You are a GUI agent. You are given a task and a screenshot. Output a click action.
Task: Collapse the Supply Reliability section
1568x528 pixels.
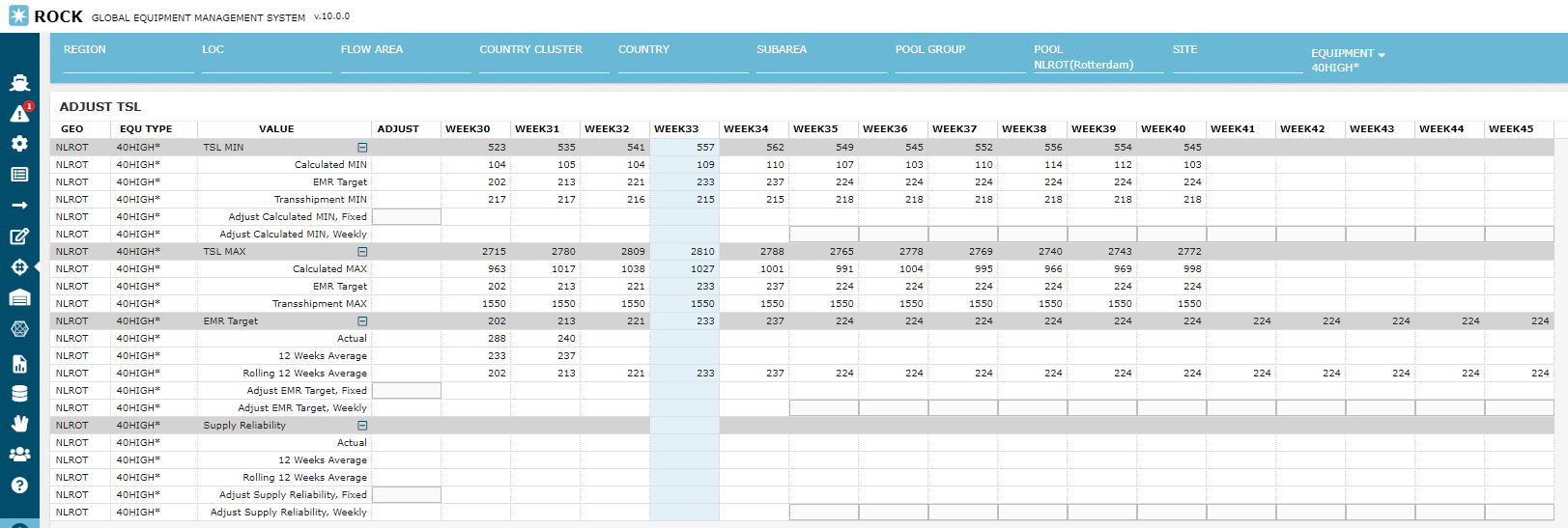[x=362, y=426]
